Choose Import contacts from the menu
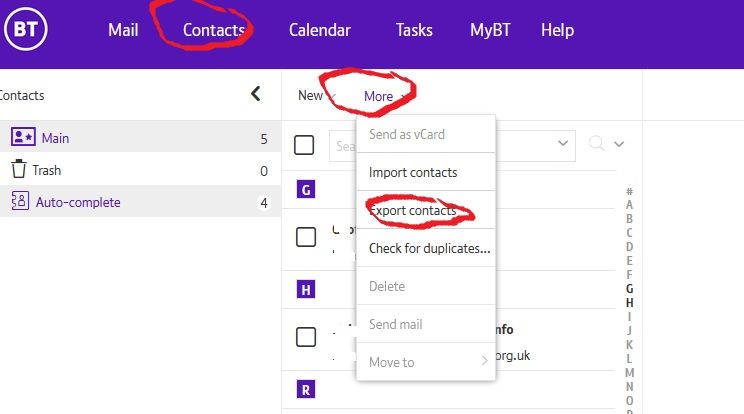 [412, 172]
